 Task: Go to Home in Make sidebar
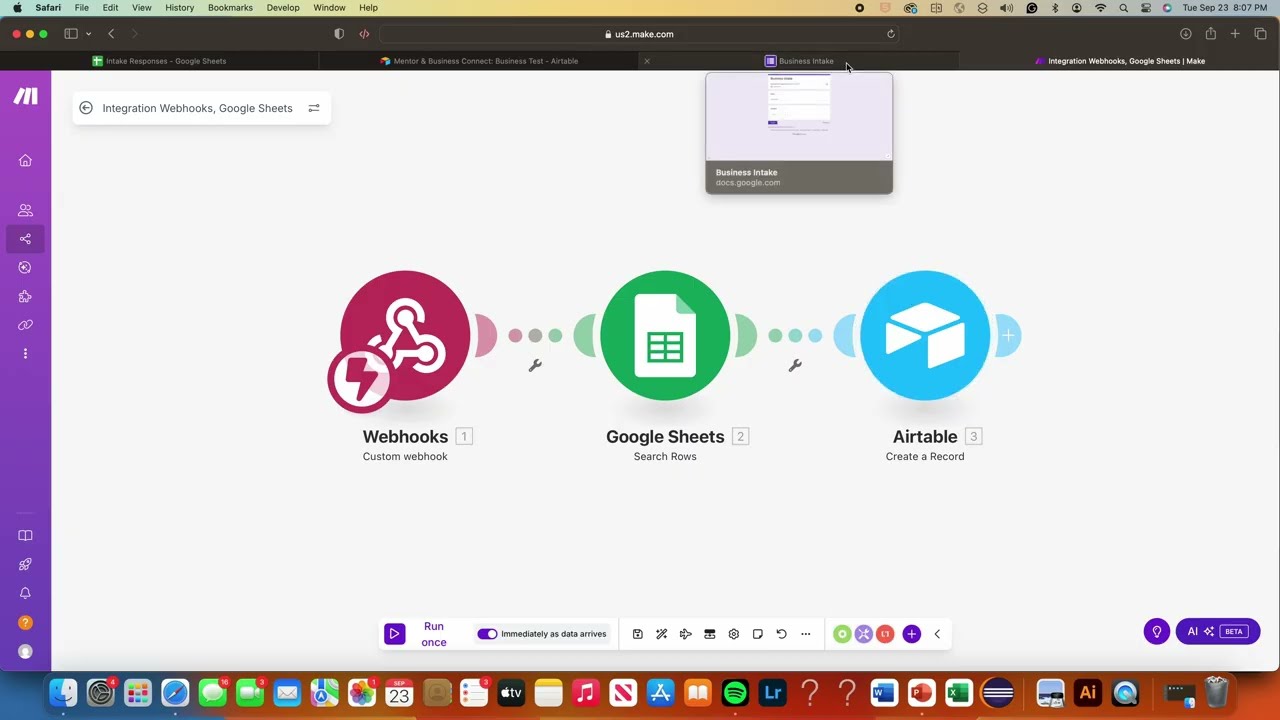(x=25, y=160)
